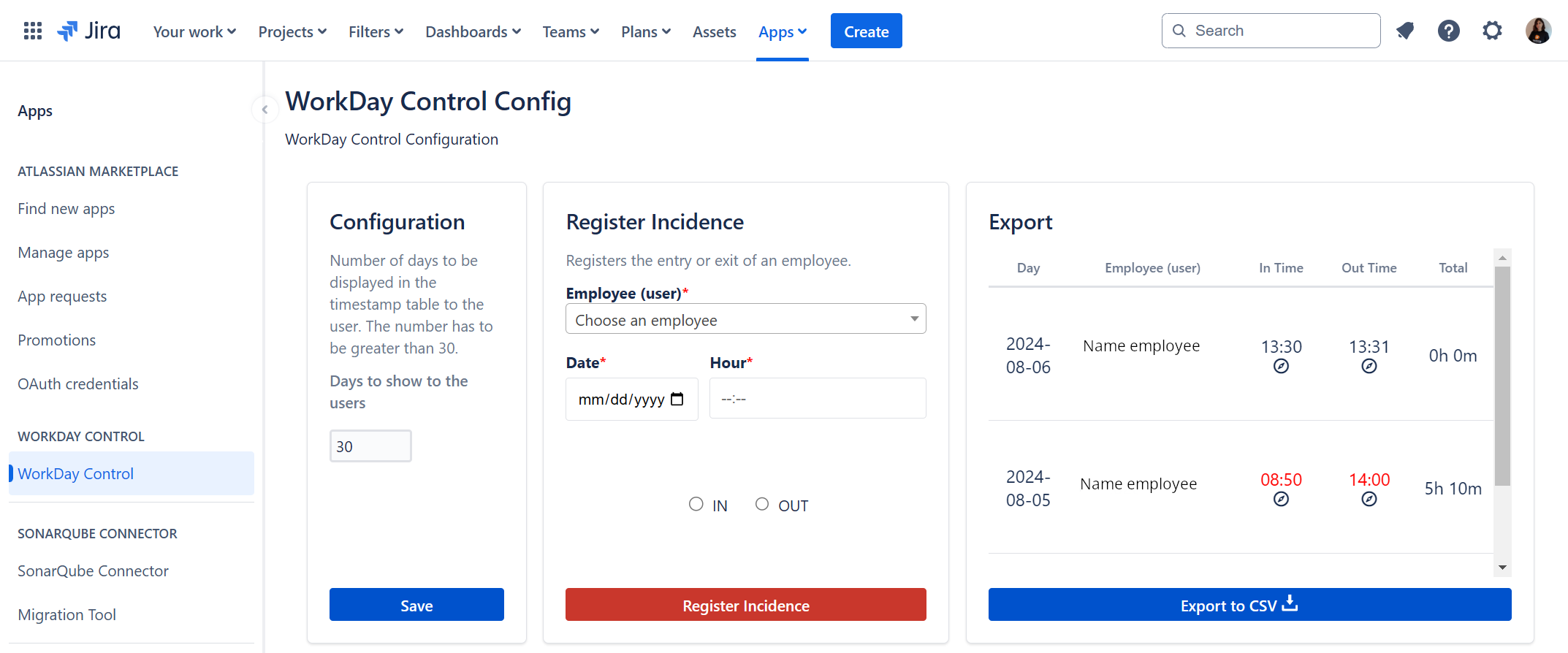Select the IN radio button
Screen dimensions: 1568x653
[x=696, y=504]
